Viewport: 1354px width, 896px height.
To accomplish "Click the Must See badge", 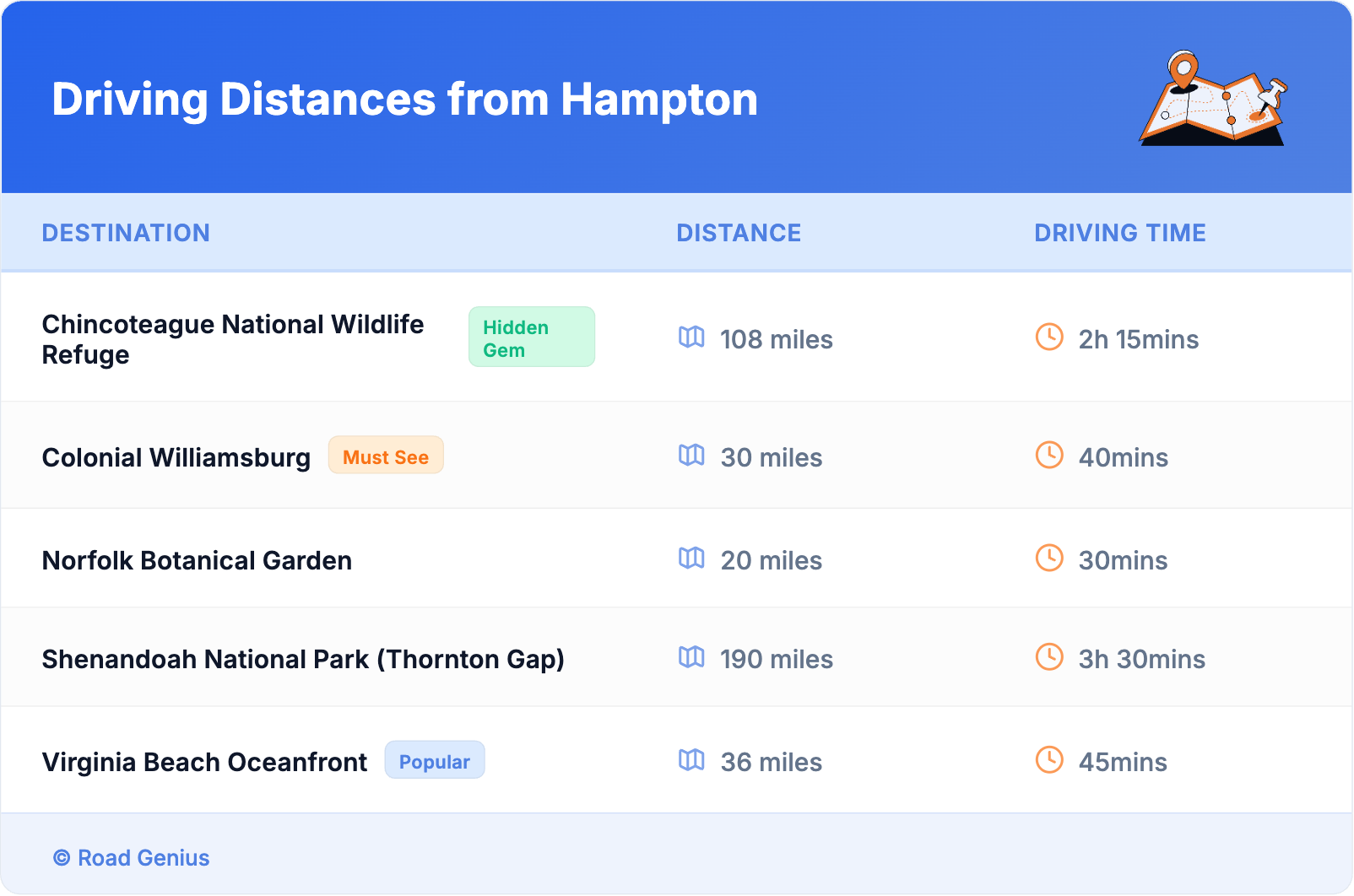I will 386,456.
